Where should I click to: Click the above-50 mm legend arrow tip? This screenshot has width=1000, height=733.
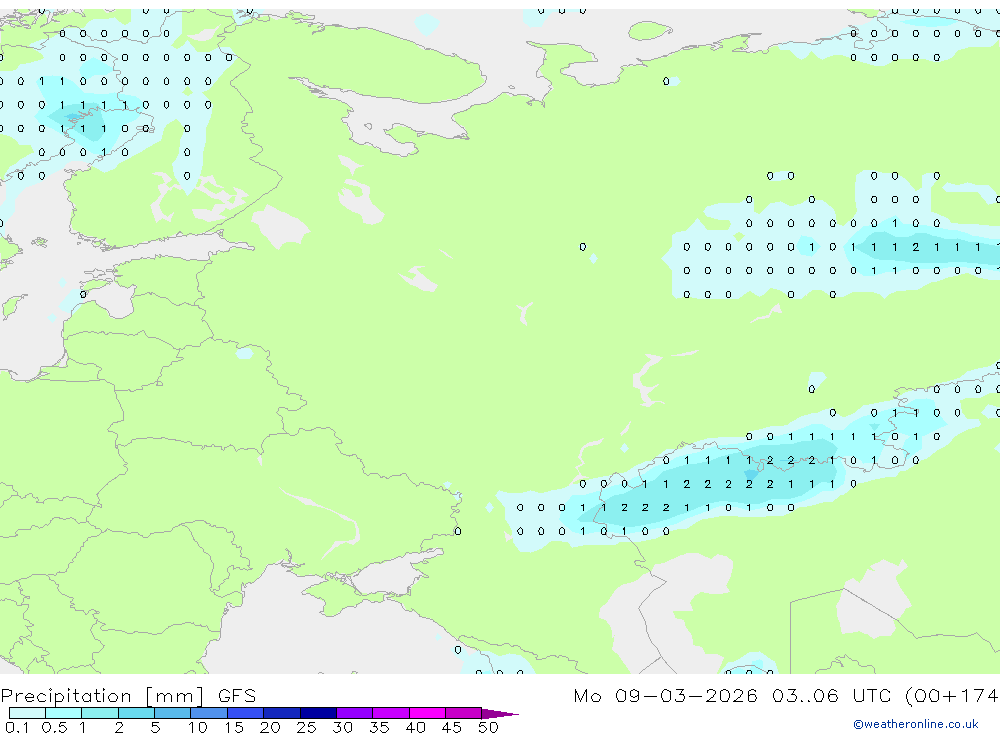[500, 713]
